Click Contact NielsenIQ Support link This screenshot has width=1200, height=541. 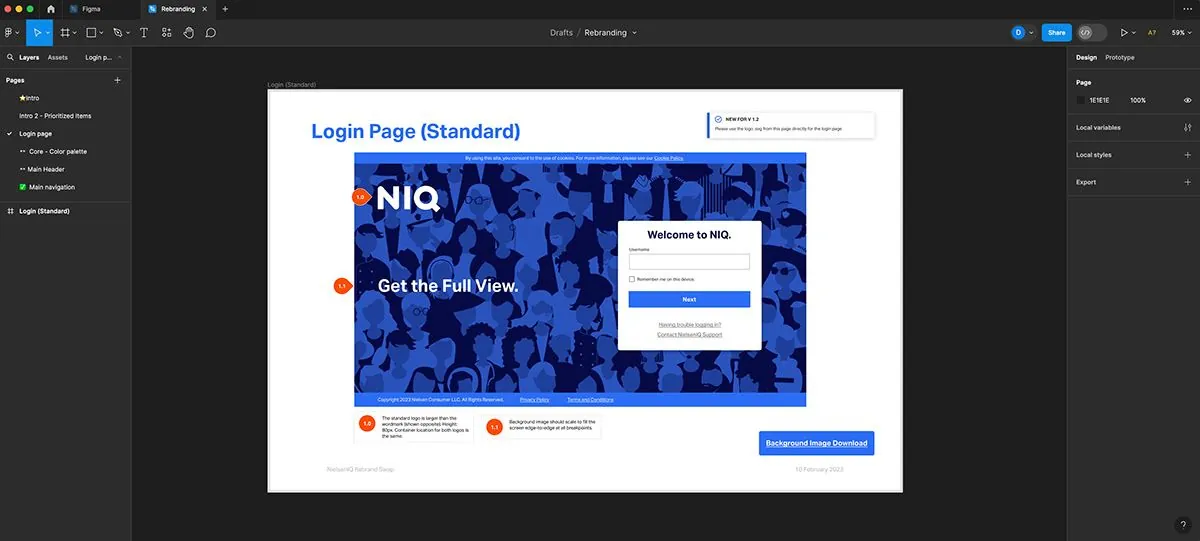689,334
